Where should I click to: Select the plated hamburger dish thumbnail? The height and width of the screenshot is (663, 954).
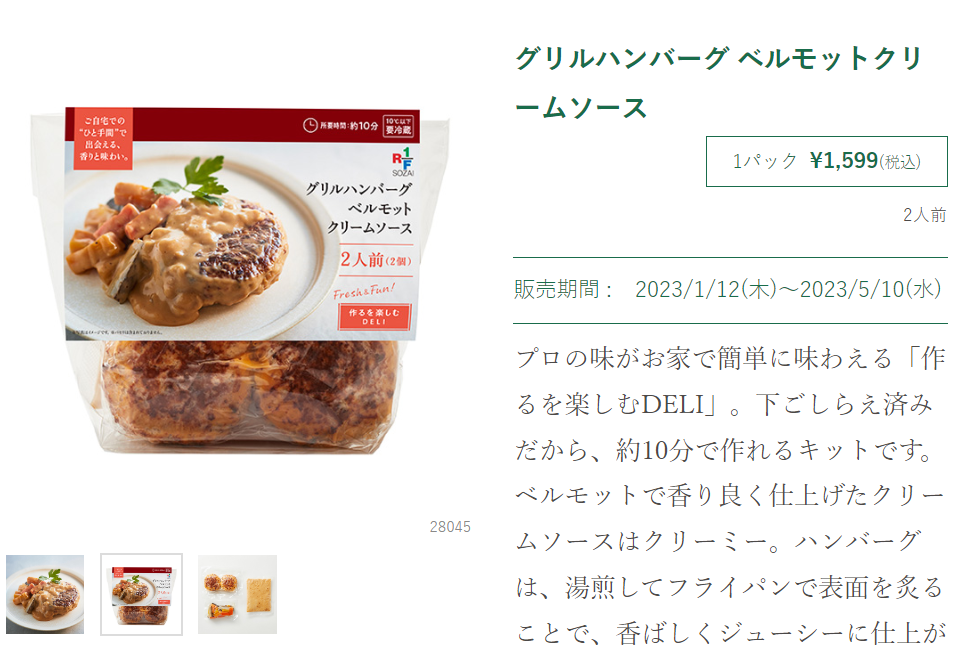point(45,594)
